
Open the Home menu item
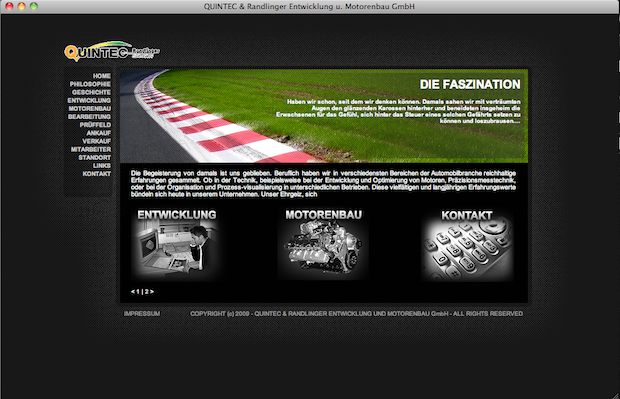(x=102, y=76)
